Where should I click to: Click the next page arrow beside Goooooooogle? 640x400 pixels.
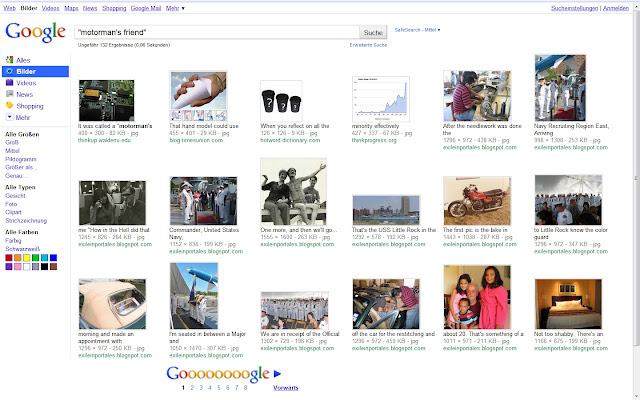click(277, 373)
